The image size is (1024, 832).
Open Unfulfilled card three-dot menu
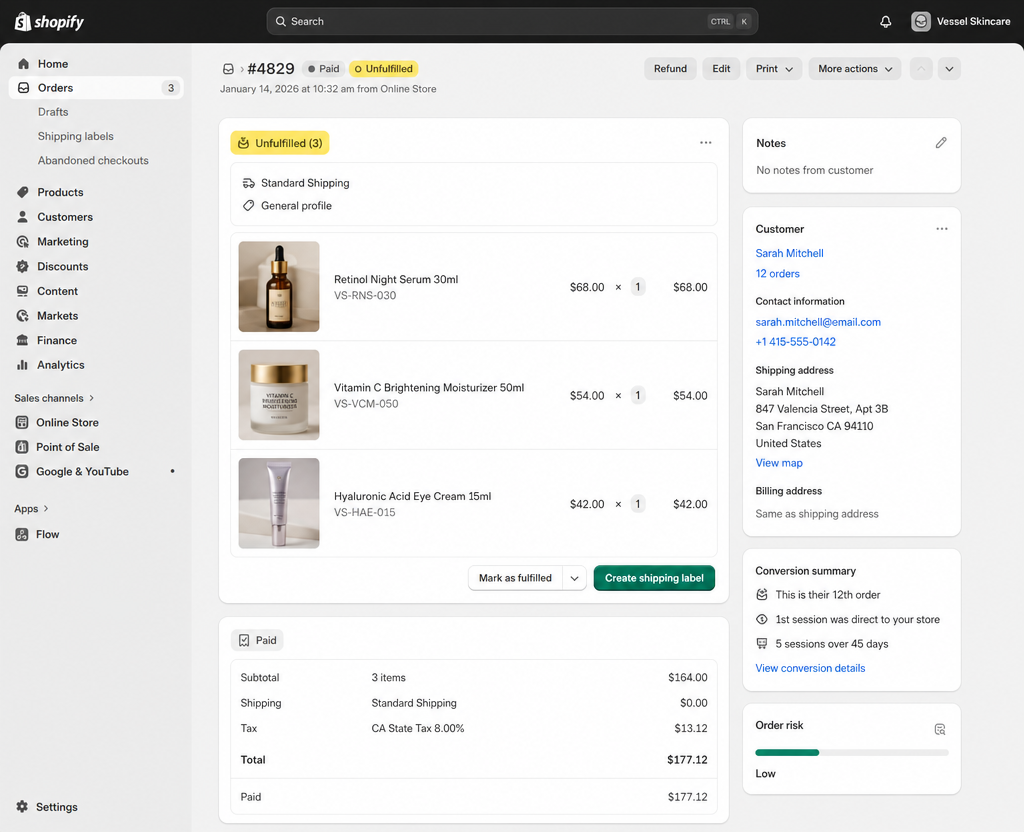pyautogui.click(x=705, y=142)
